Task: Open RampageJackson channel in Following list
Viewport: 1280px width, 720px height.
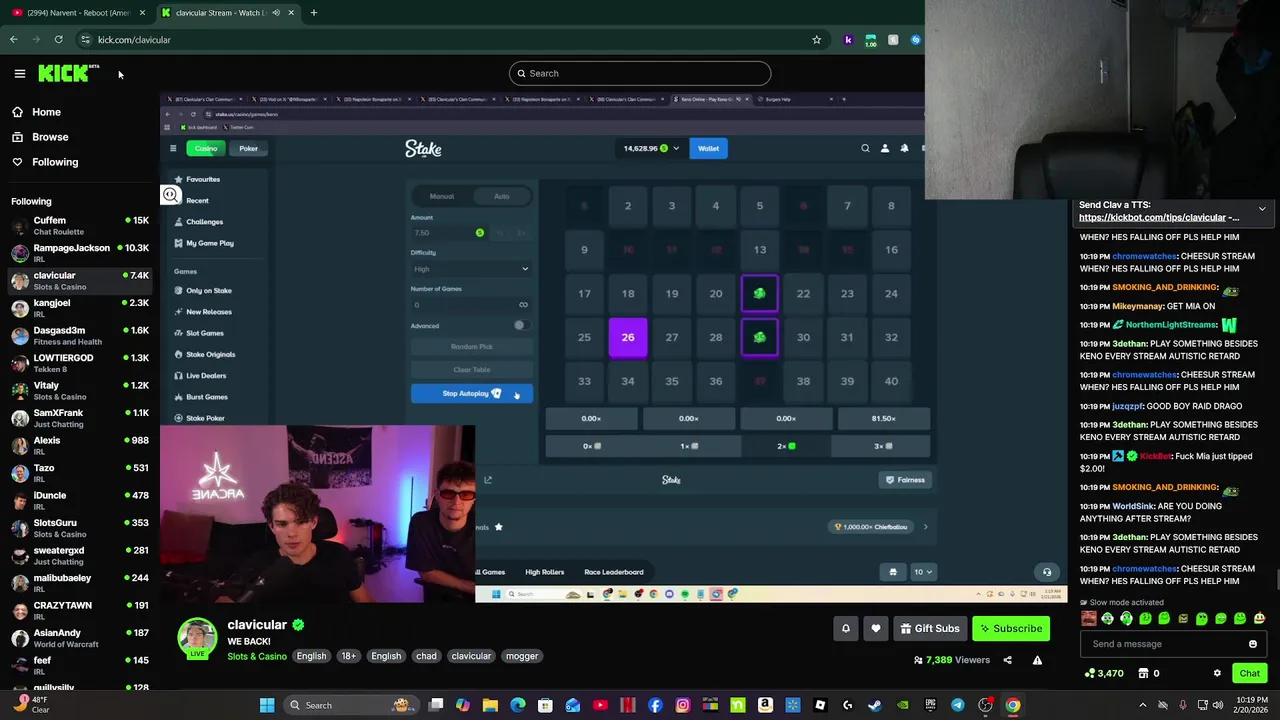Action: pyautogui.click(x=80, y=252)
